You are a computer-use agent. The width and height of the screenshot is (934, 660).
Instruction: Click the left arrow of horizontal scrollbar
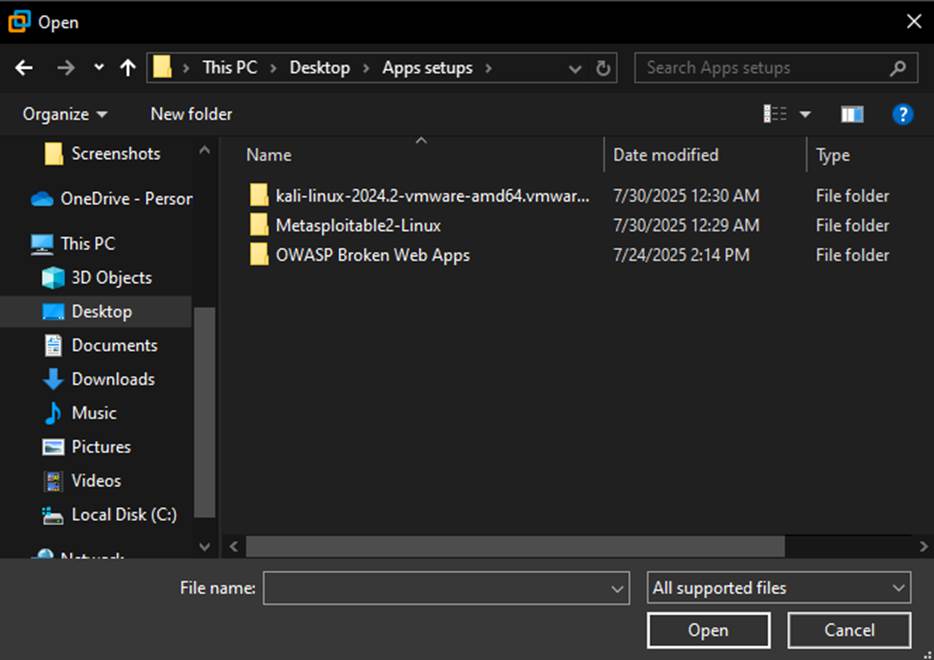[234, 546]
